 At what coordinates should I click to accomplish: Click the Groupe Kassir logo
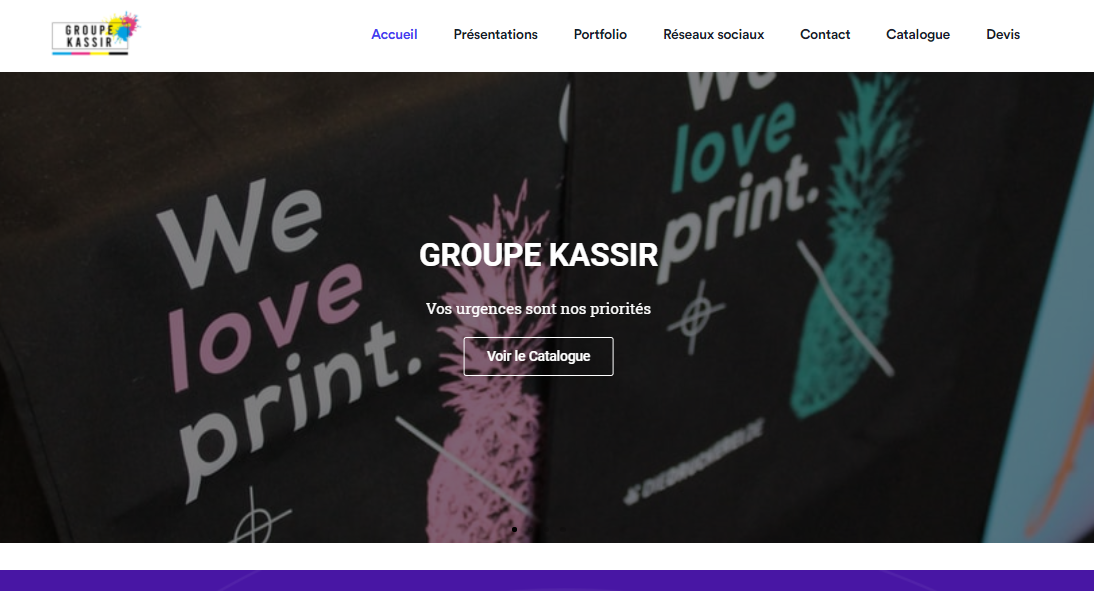tap(96, 33)
